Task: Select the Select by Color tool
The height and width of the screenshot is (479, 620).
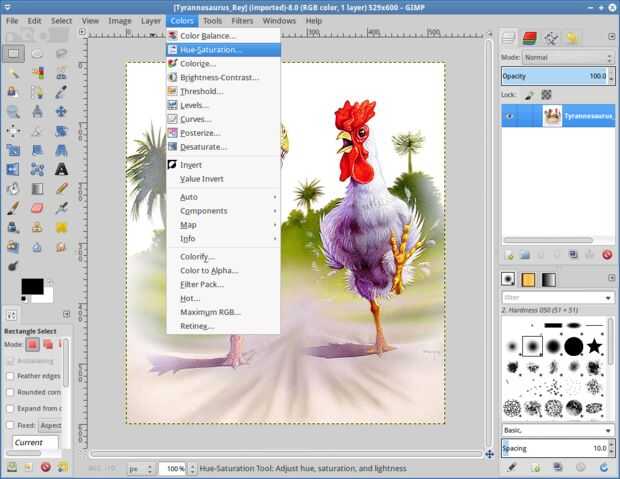Action: (37, 73)
